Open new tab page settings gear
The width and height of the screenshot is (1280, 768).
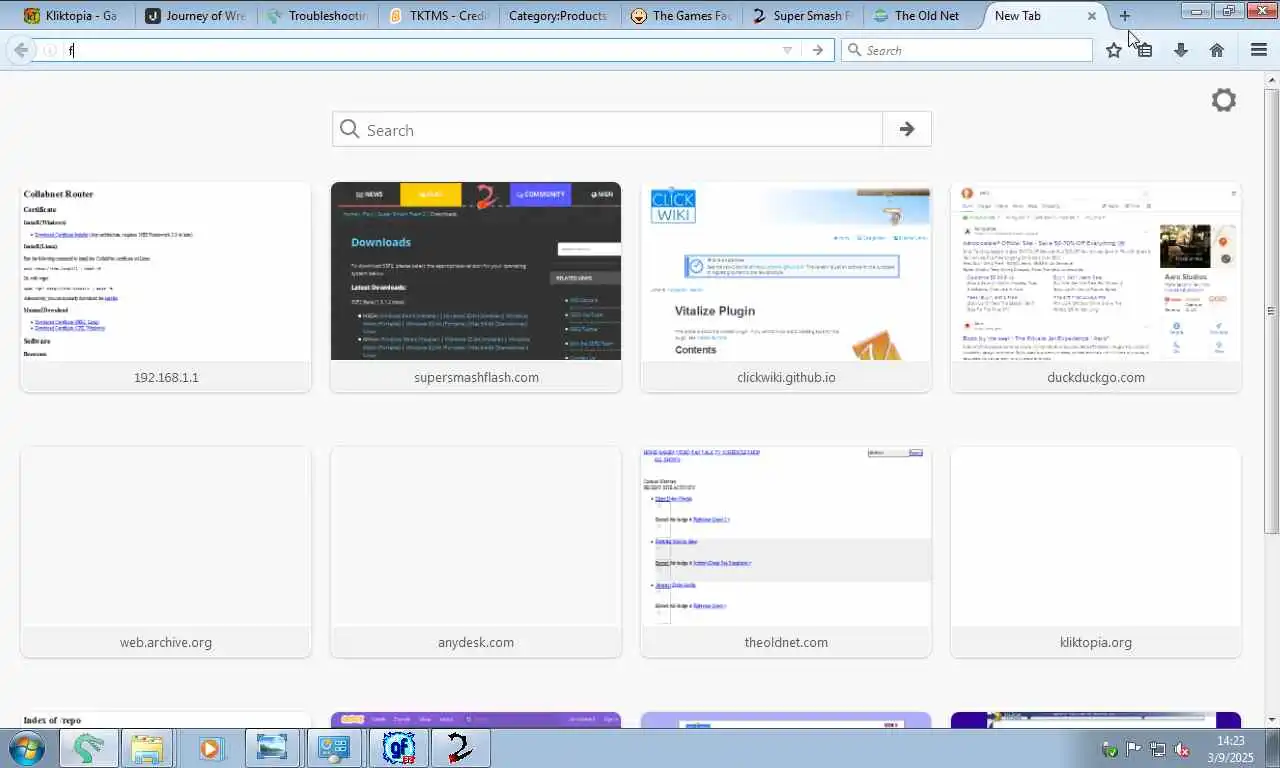1224,100
